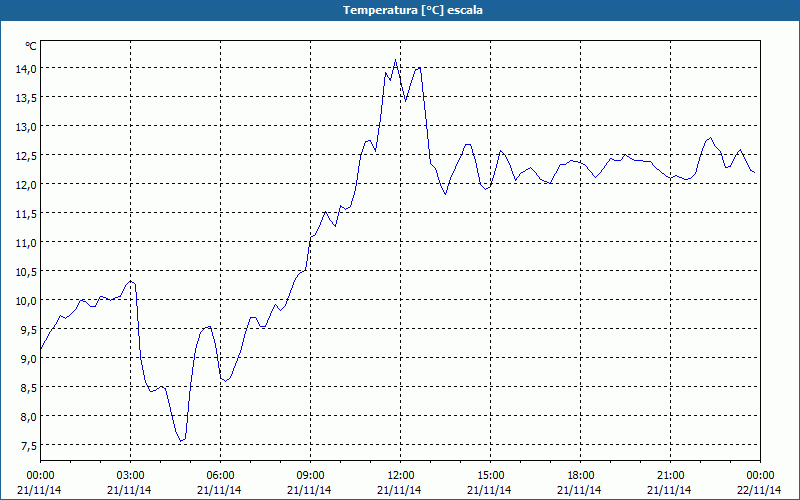Click the 12:00 time axis label

401,476
